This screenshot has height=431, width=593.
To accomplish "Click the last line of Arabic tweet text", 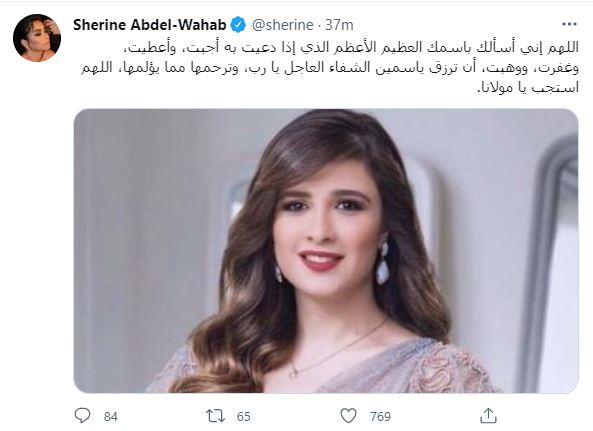I will click(528, 88).
